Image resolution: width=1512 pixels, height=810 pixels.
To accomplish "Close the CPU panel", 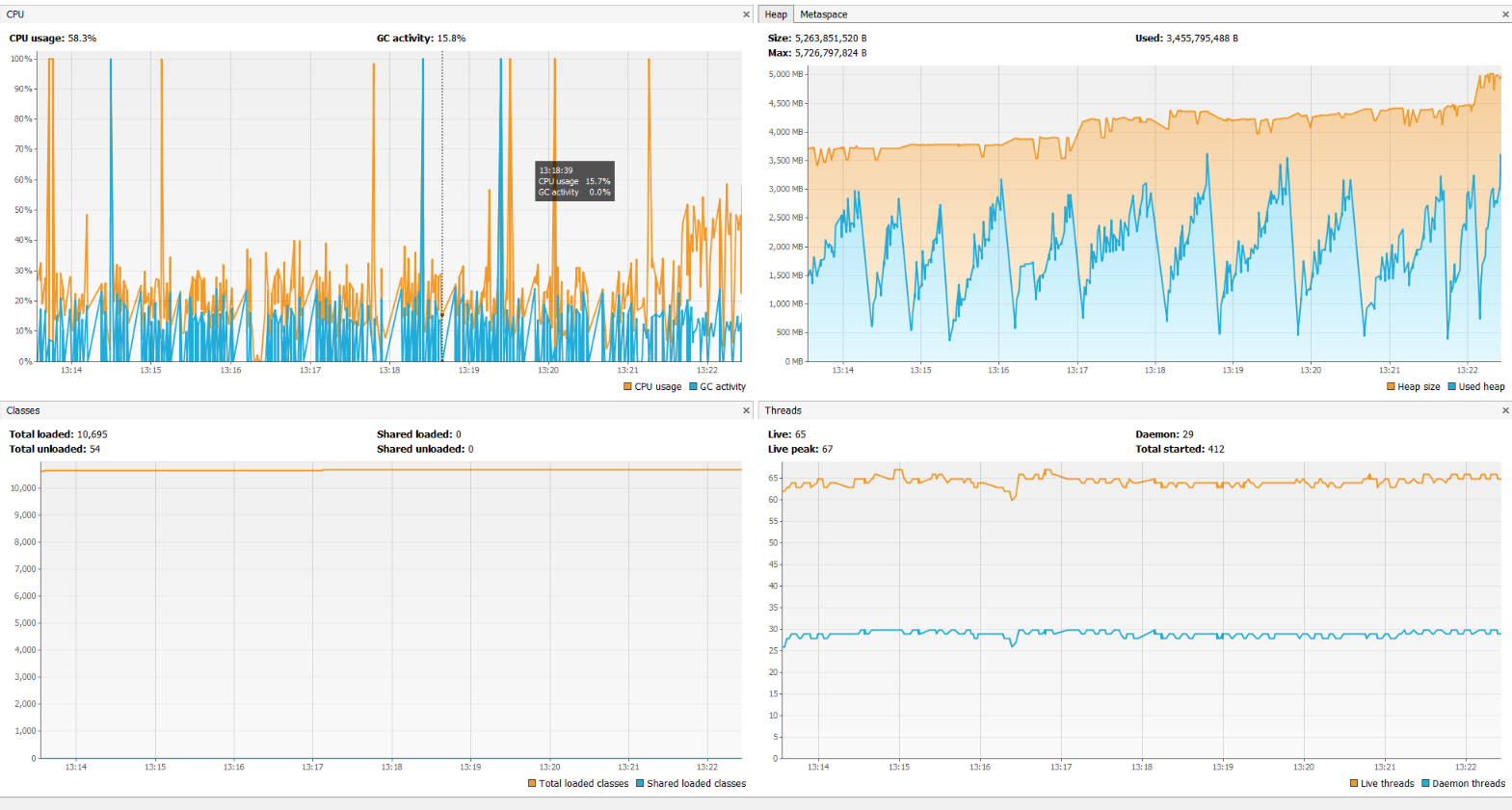I will coord(746,14).
